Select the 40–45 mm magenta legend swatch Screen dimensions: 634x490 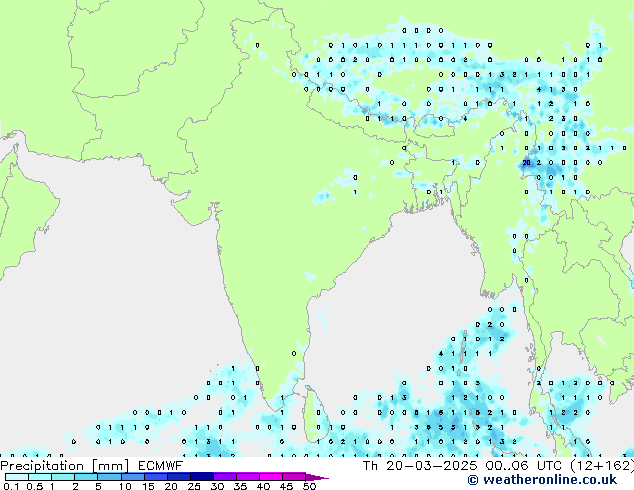[271, 477]
